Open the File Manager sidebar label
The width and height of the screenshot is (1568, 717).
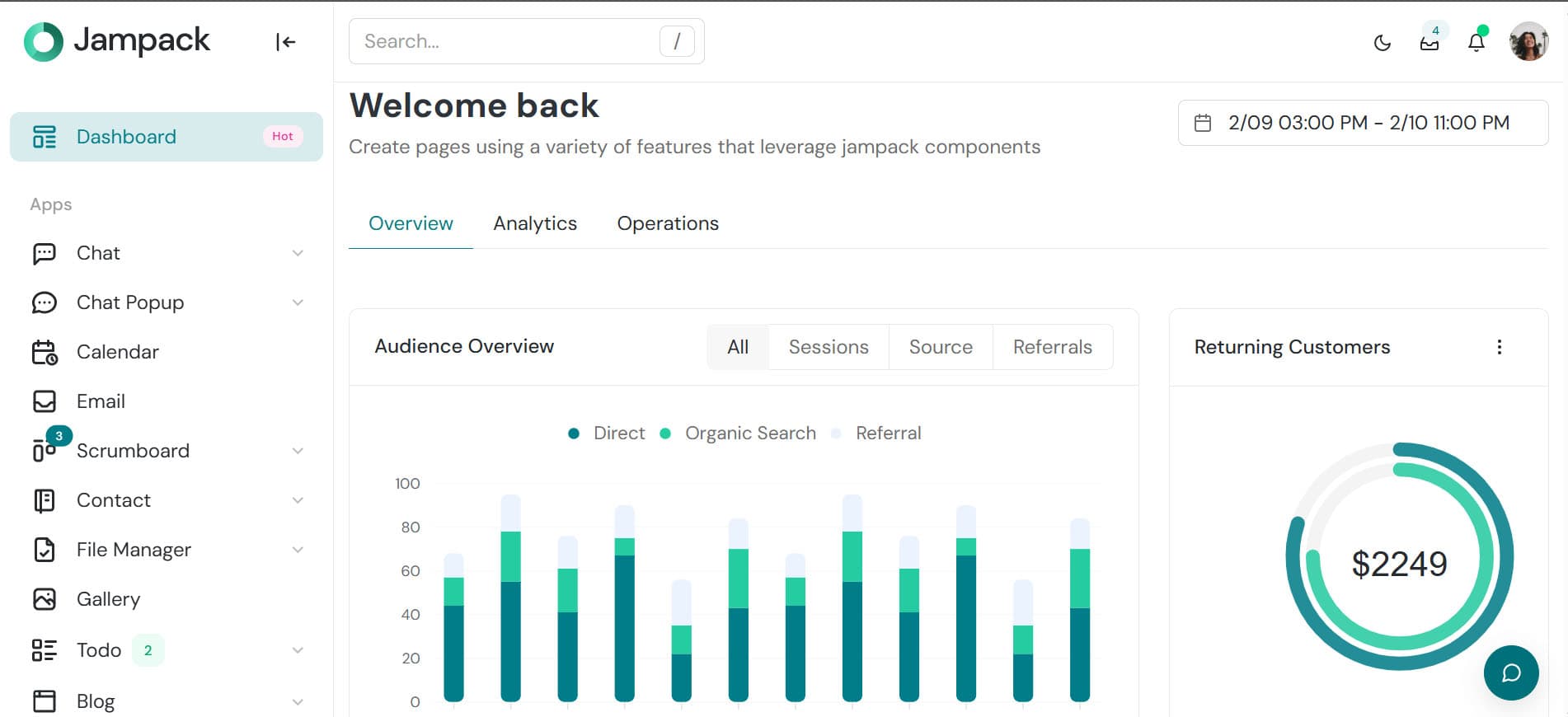(134, 550)
